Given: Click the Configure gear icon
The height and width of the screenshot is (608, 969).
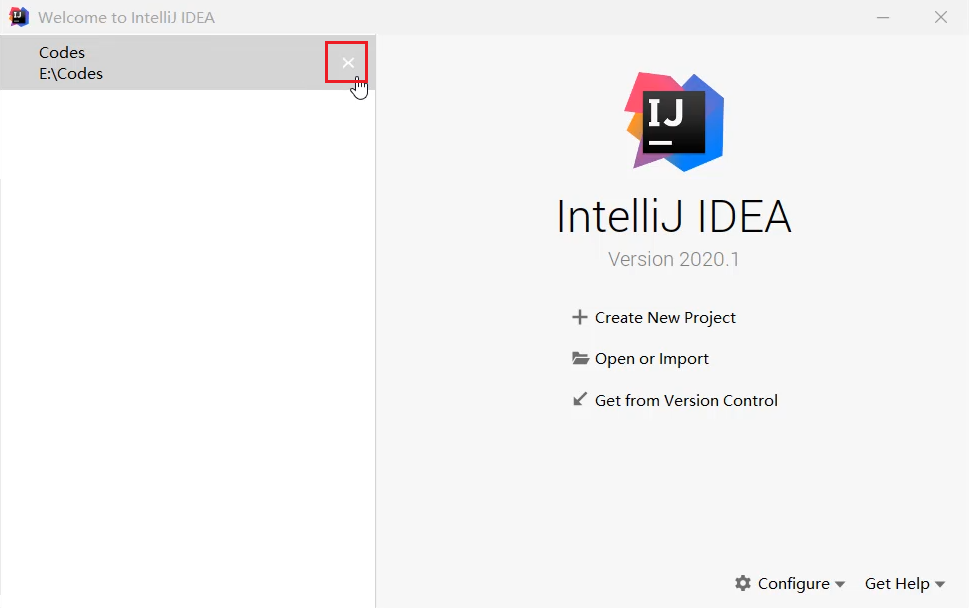Looking at the screenshot, I should click(743, 583).
